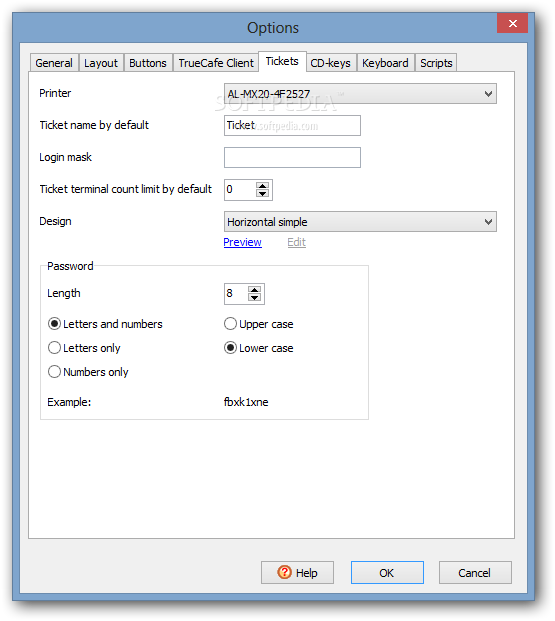Go to the TrueCafe Client tab

coord(216,63)
